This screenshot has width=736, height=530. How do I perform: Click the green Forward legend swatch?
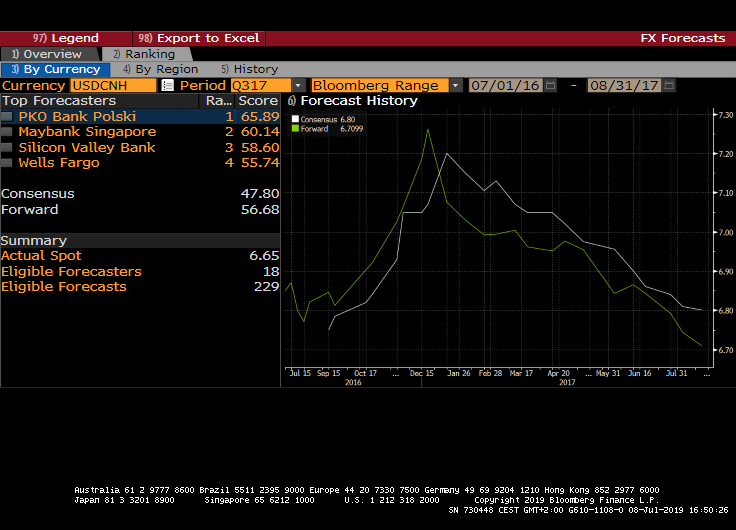(x=294, y=129)
